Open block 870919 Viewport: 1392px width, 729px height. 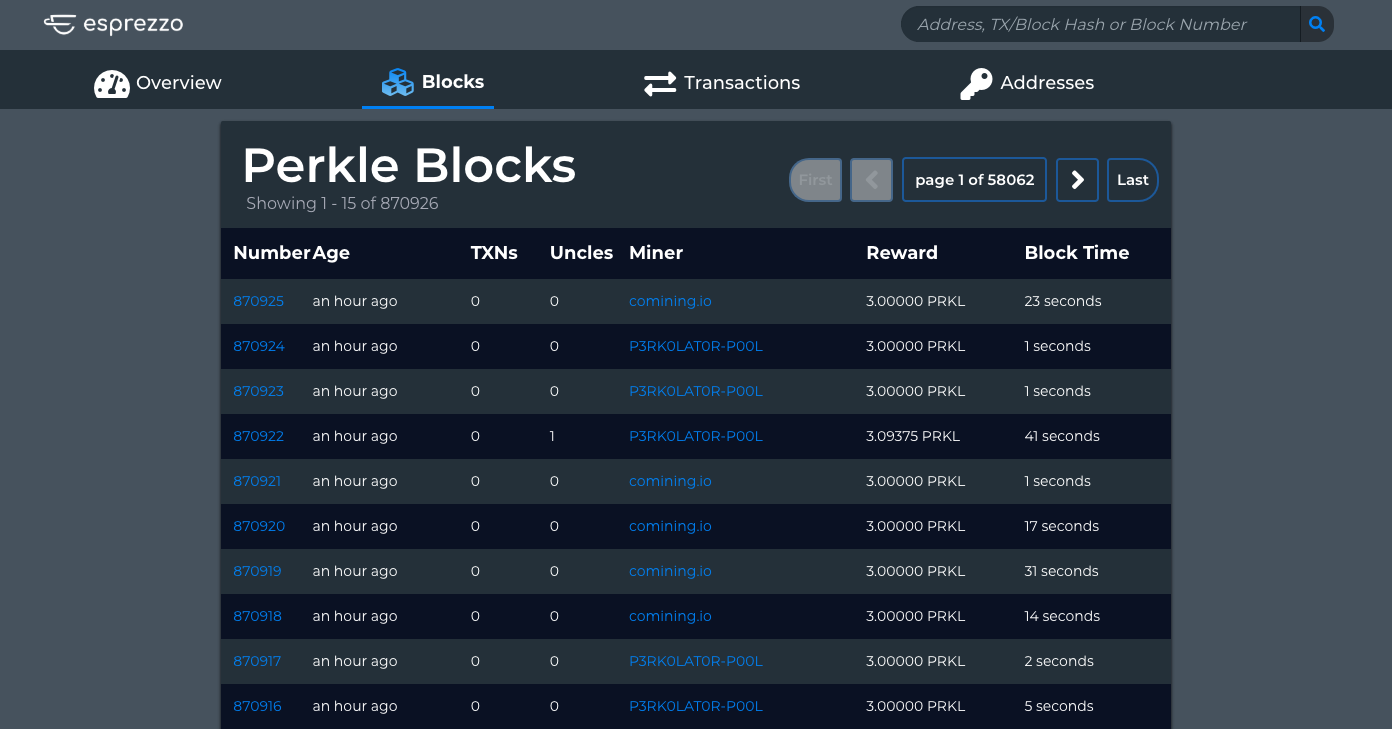(257, 571)
